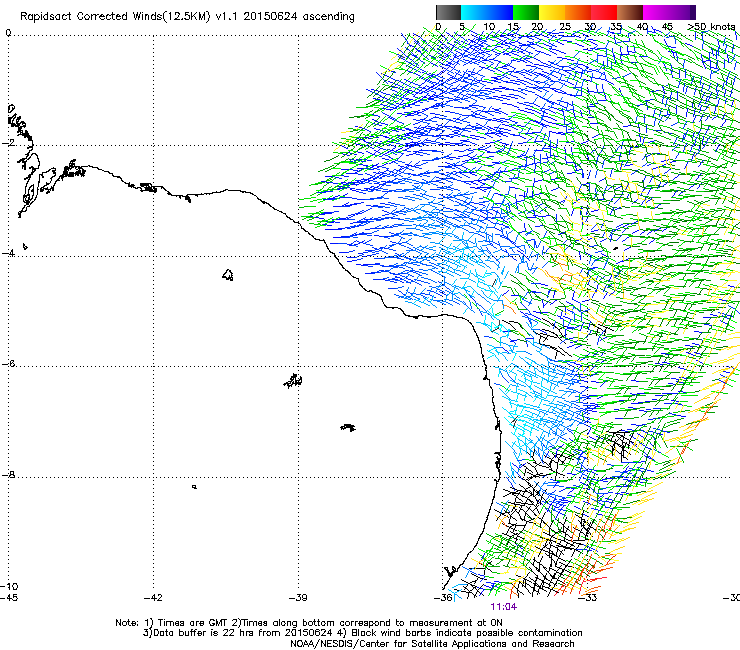The width and height of the screenshot is (740, 650).
Task: Click the '-36' longitude axis label
Action: click(443, 598)
